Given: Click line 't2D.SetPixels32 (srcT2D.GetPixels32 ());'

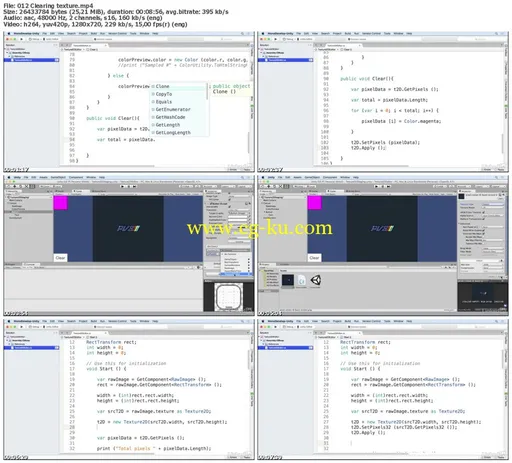Looking at the screenshot, I should 404,427.
